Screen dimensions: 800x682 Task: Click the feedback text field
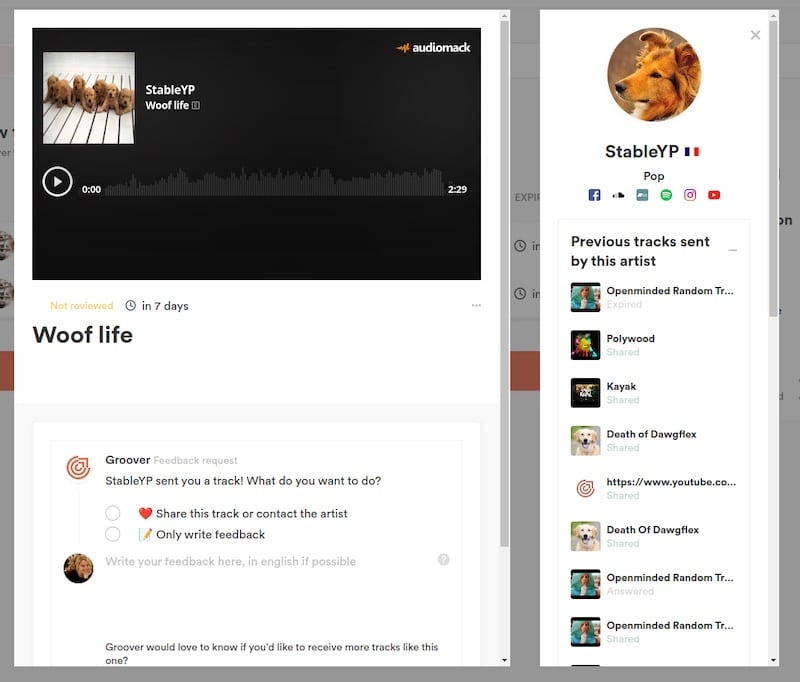(x=268, y=562)
